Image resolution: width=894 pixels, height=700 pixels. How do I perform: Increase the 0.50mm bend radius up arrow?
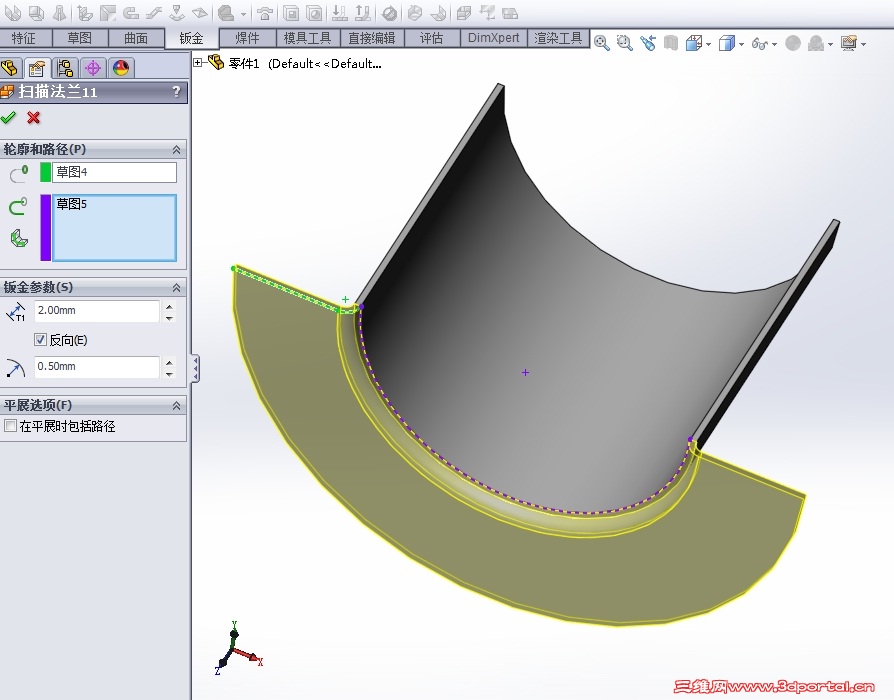point(169,362)
